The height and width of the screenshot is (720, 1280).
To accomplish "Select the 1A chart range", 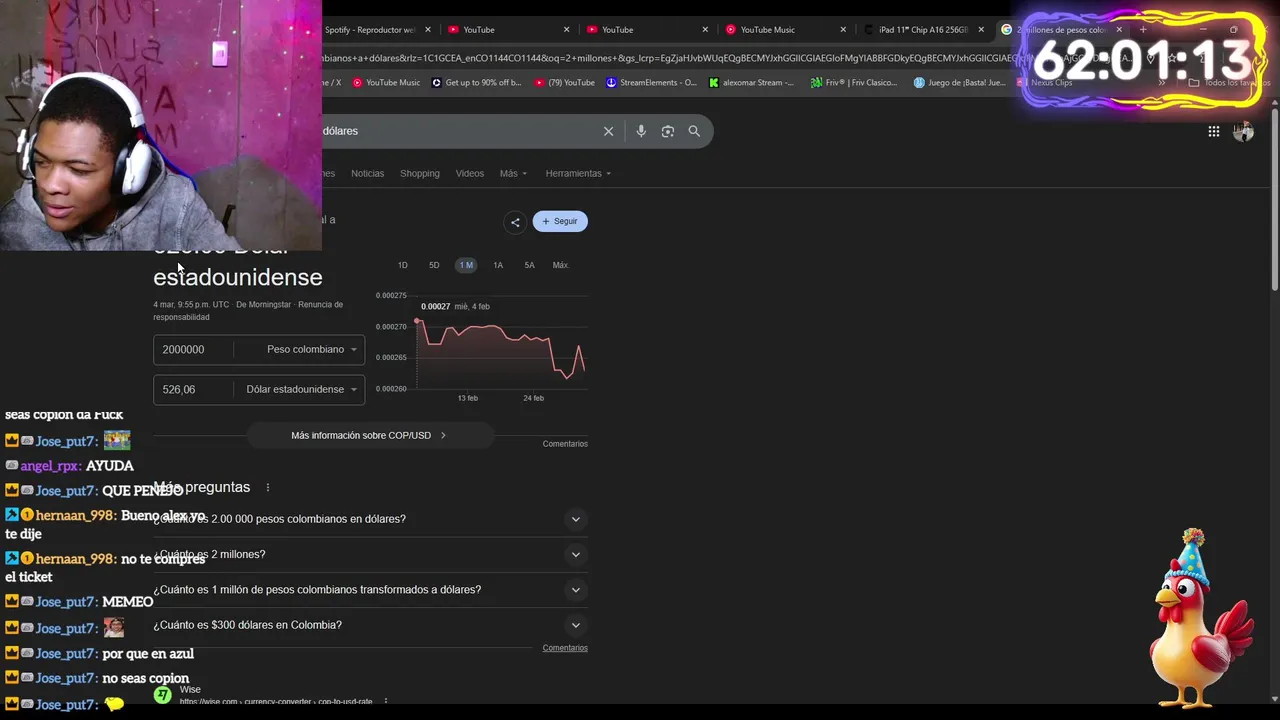I will tap(498, 265).
